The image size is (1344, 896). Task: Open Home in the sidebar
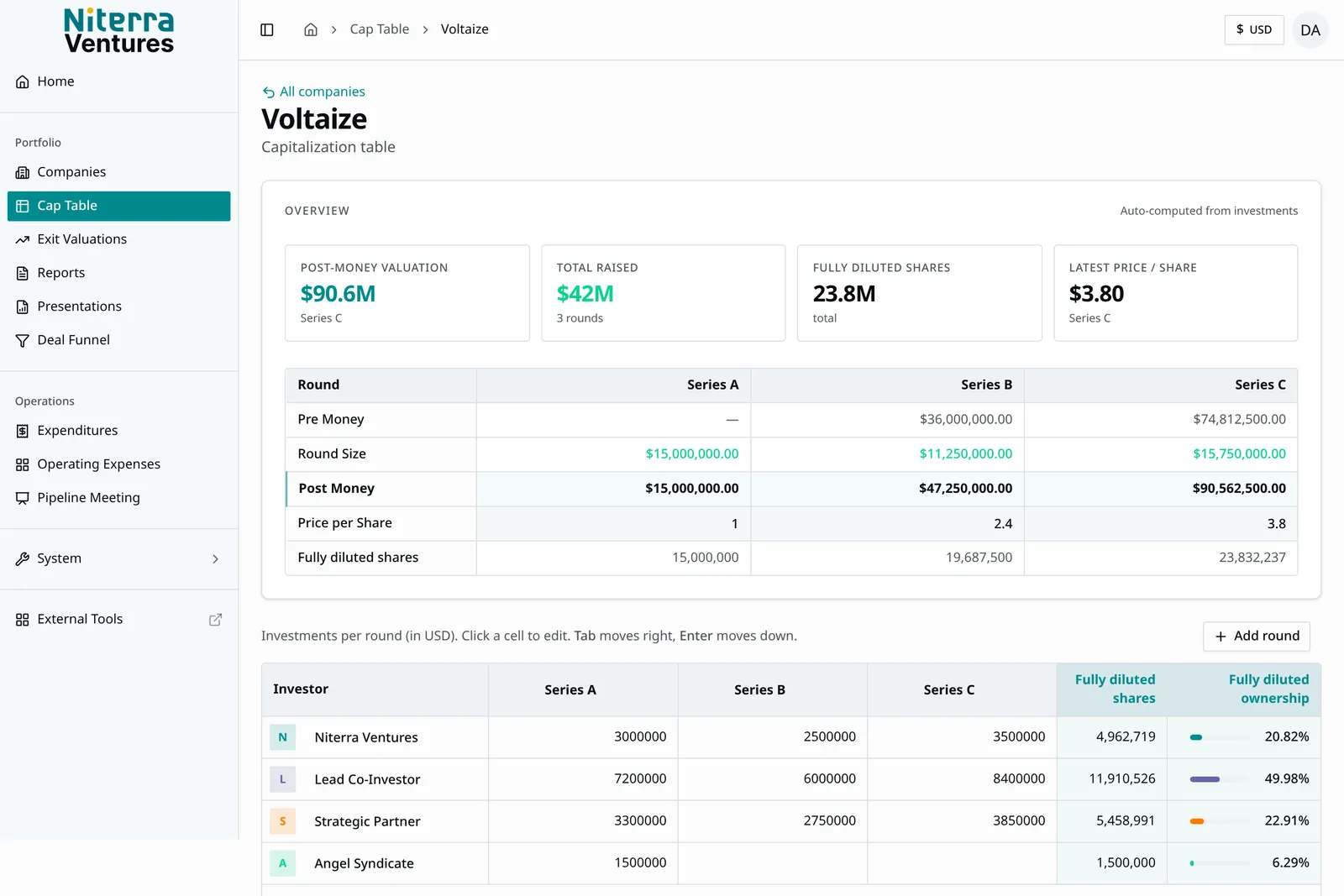tap(119, 81)
